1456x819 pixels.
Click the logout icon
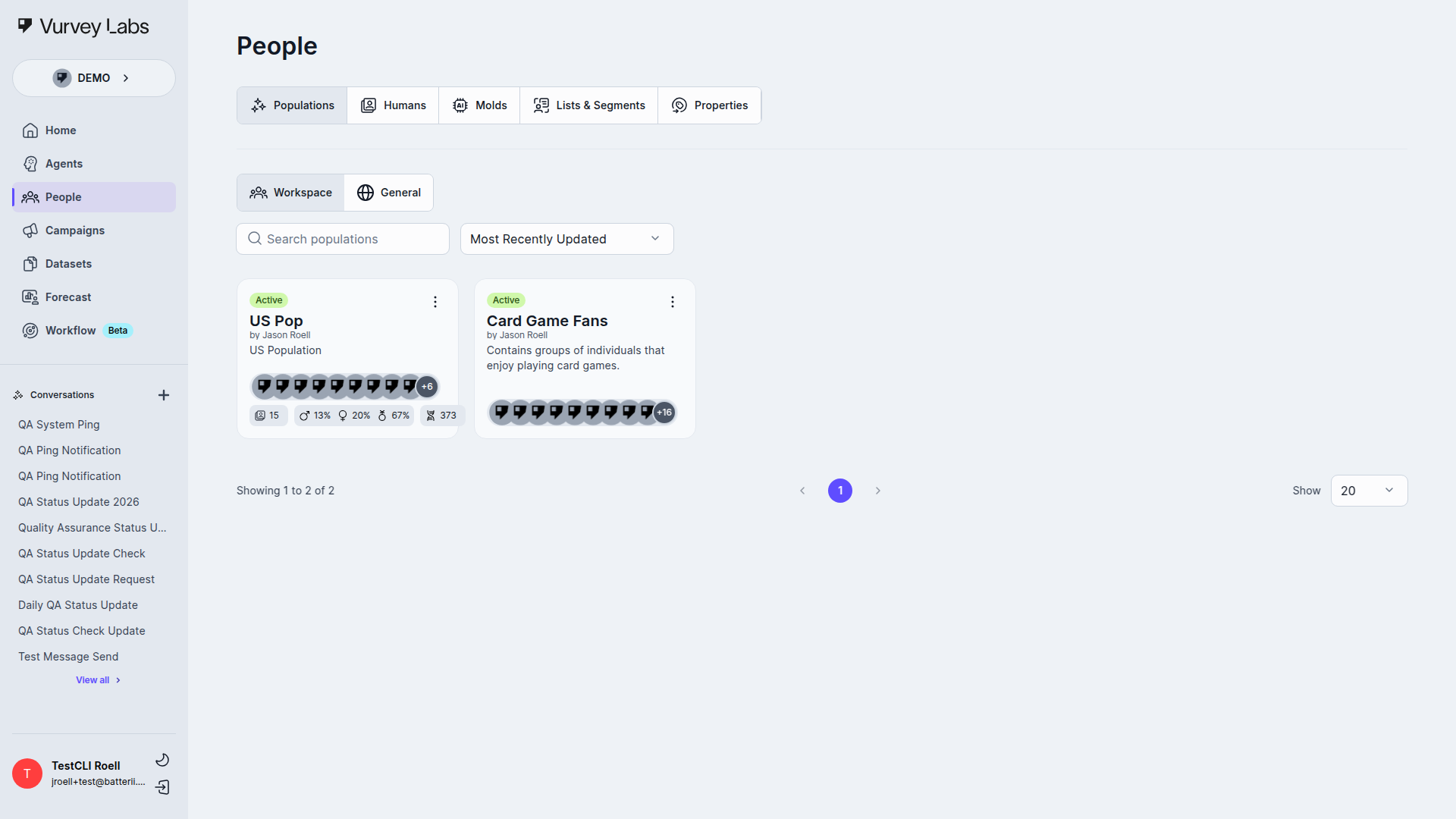pos(162,787)
